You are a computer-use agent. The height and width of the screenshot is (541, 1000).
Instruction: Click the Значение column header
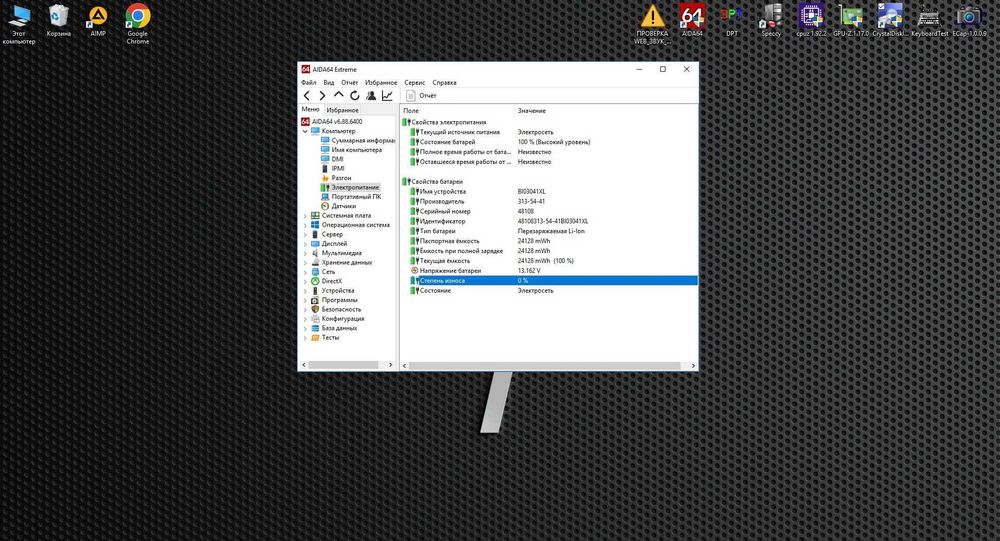point(605,111)
